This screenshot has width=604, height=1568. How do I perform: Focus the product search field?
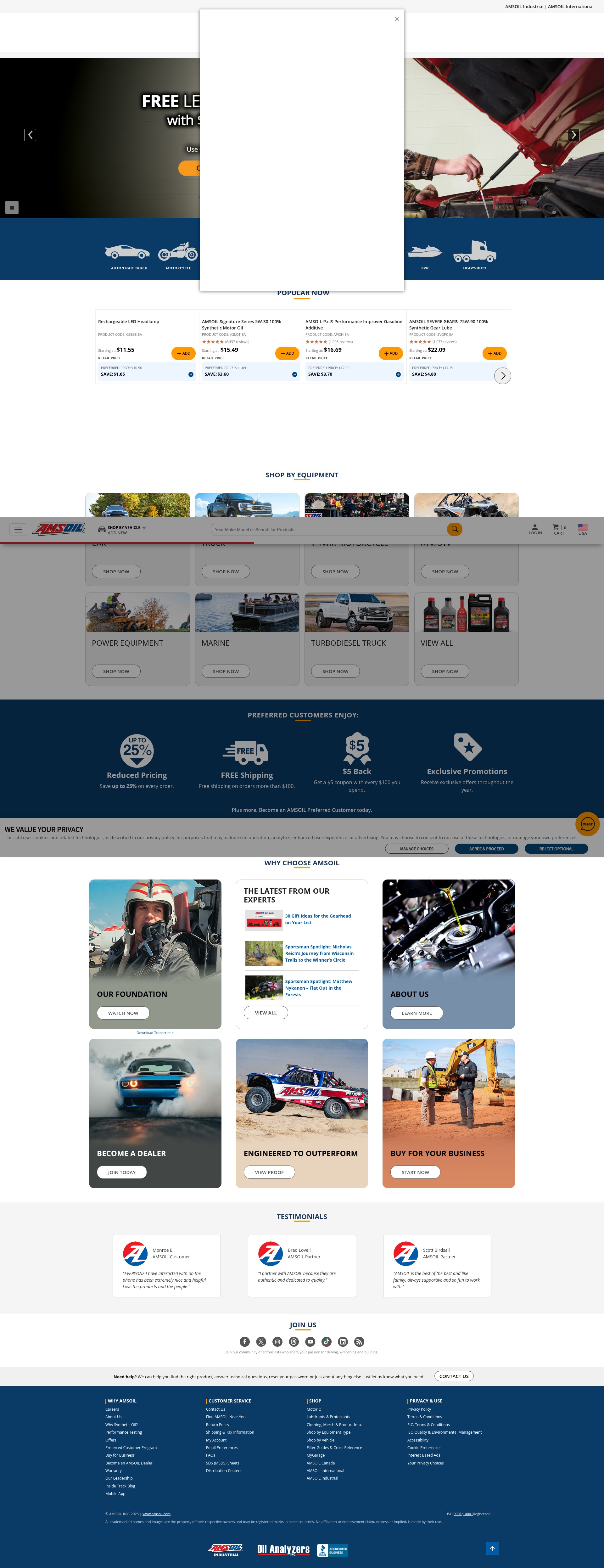pos(329,530)
